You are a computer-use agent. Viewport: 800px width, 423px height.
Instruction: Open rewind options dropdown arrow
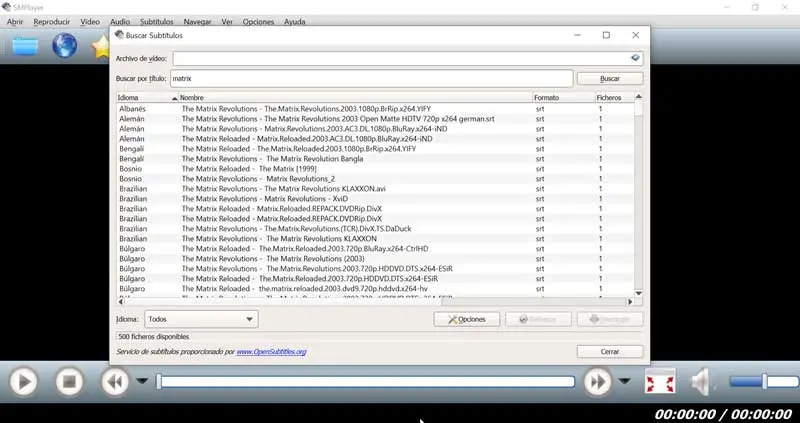(x=142, y=381)
